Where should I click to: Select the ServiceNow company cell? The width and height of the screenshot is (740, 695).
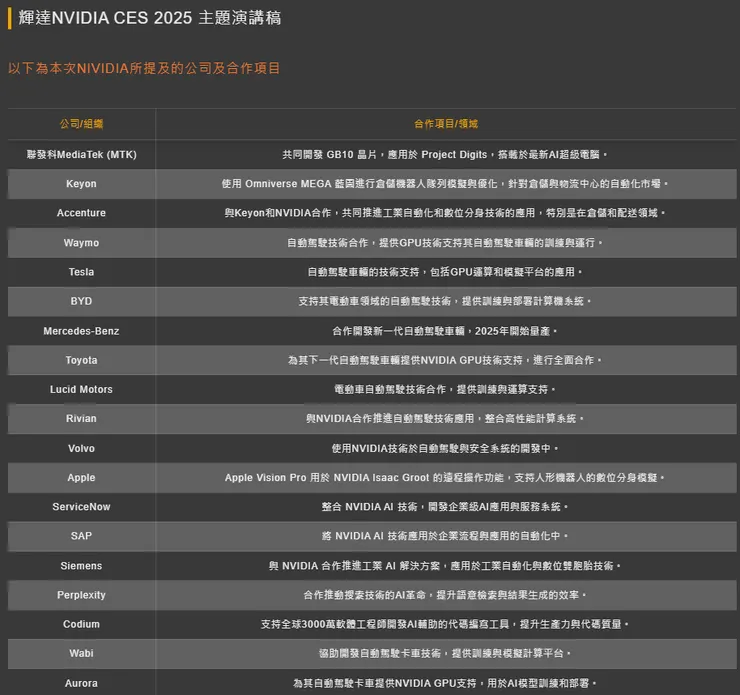pos(81,507)
